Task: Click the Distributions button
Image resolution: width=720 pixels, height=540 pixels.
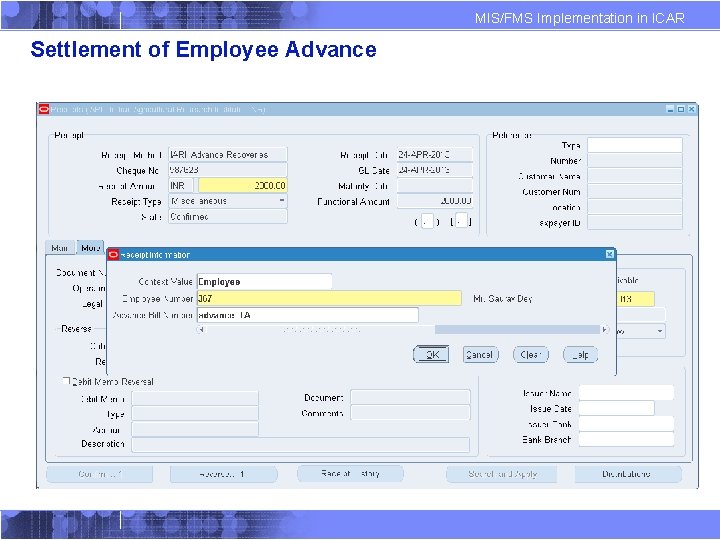Action: click(628, 474)
